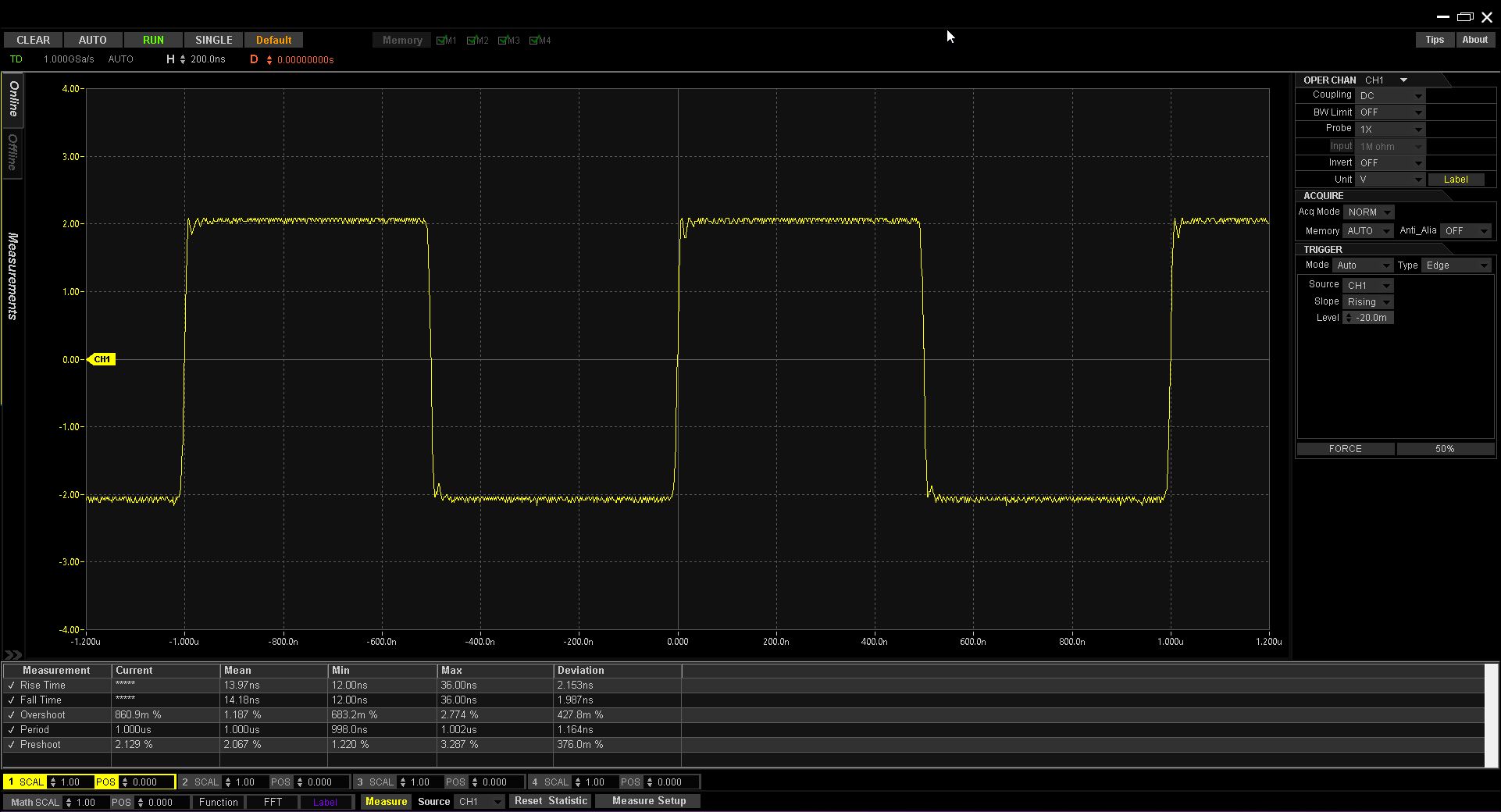This screenshot has width=1501, height=812.
Task: Click the CLEAR button
Action: point(33,40)
